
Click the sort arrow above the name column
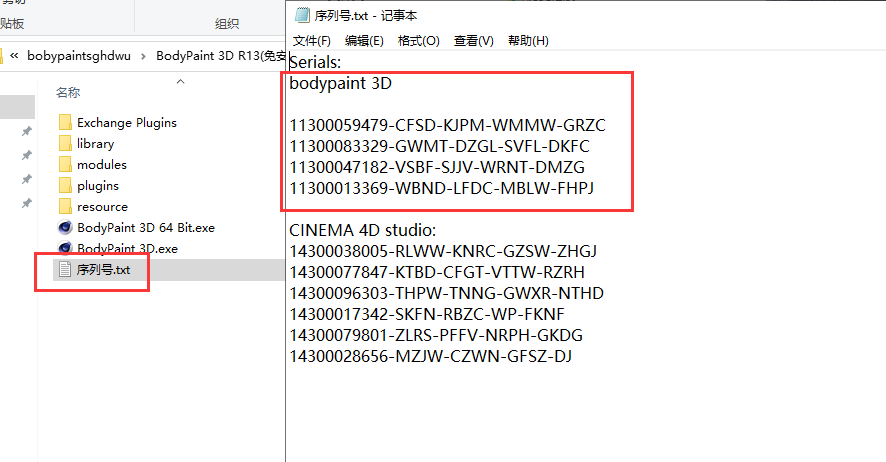coord(180,82)
